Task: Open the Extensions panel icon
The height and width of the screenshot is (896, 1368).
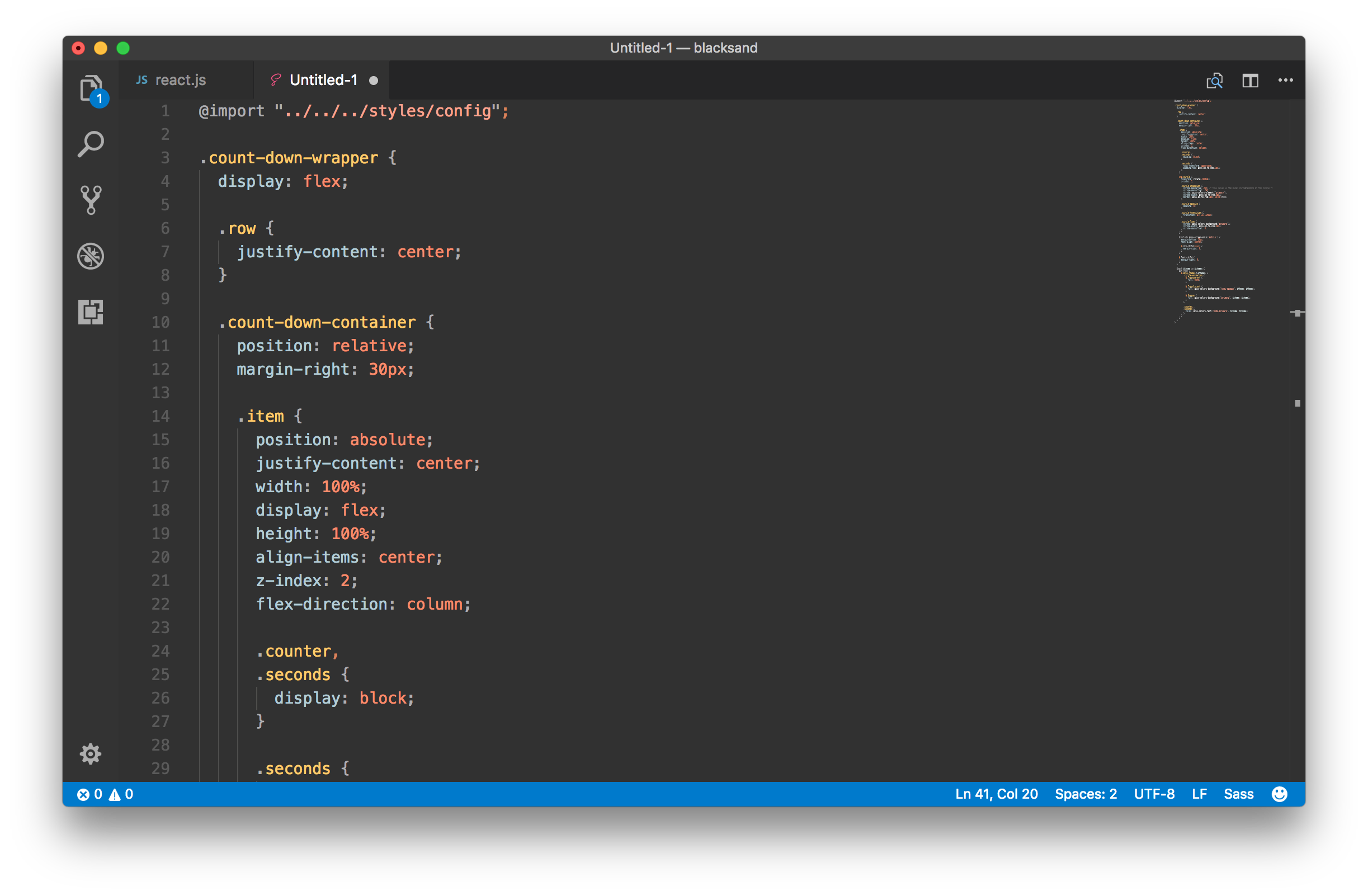Action: coord(90,312)
